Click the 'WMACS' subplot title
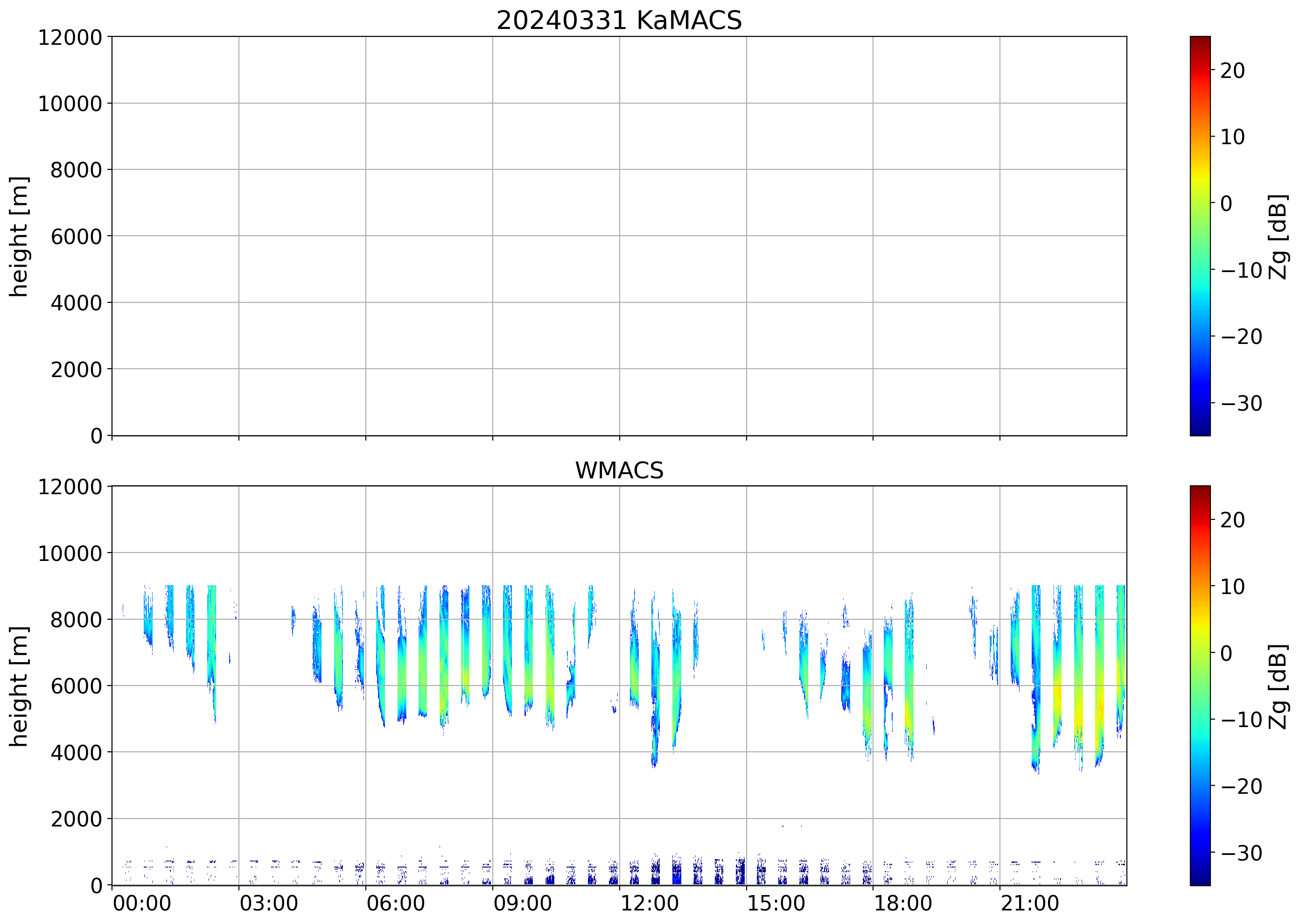 point(618,470)
